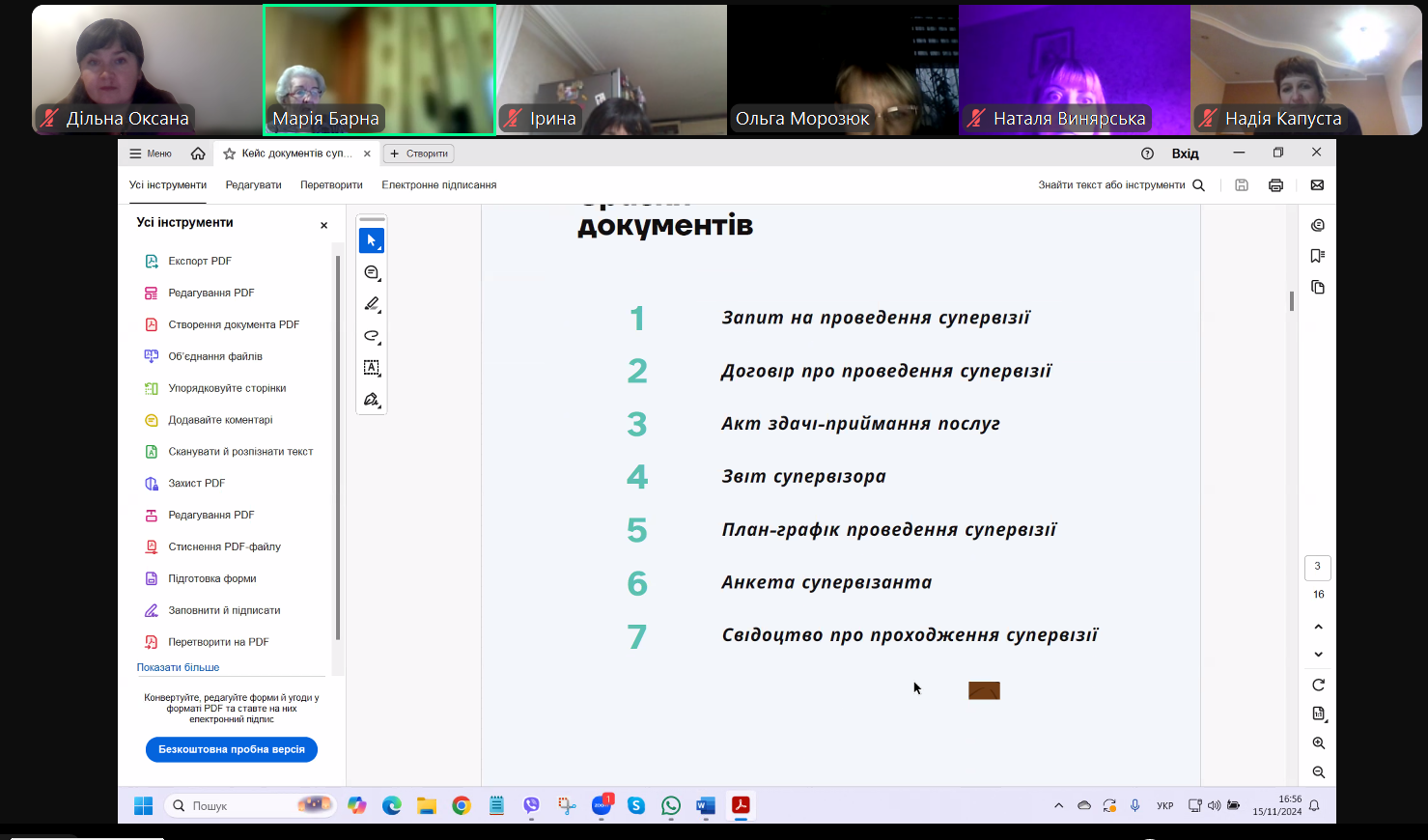This screenshot has height=840, width=1428.
Task: Rotate the page view icon
Action: [x=1318, y=685]
